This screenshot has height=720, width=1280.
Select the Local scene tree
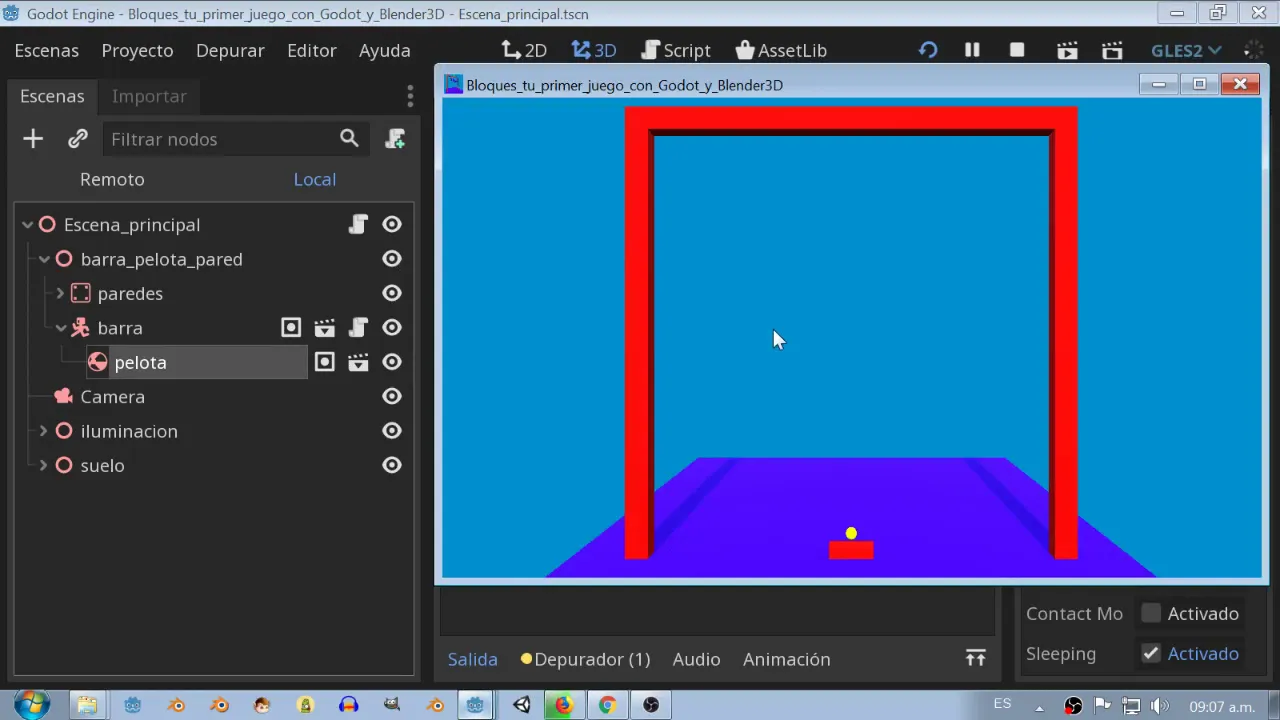tap(315, 179)
